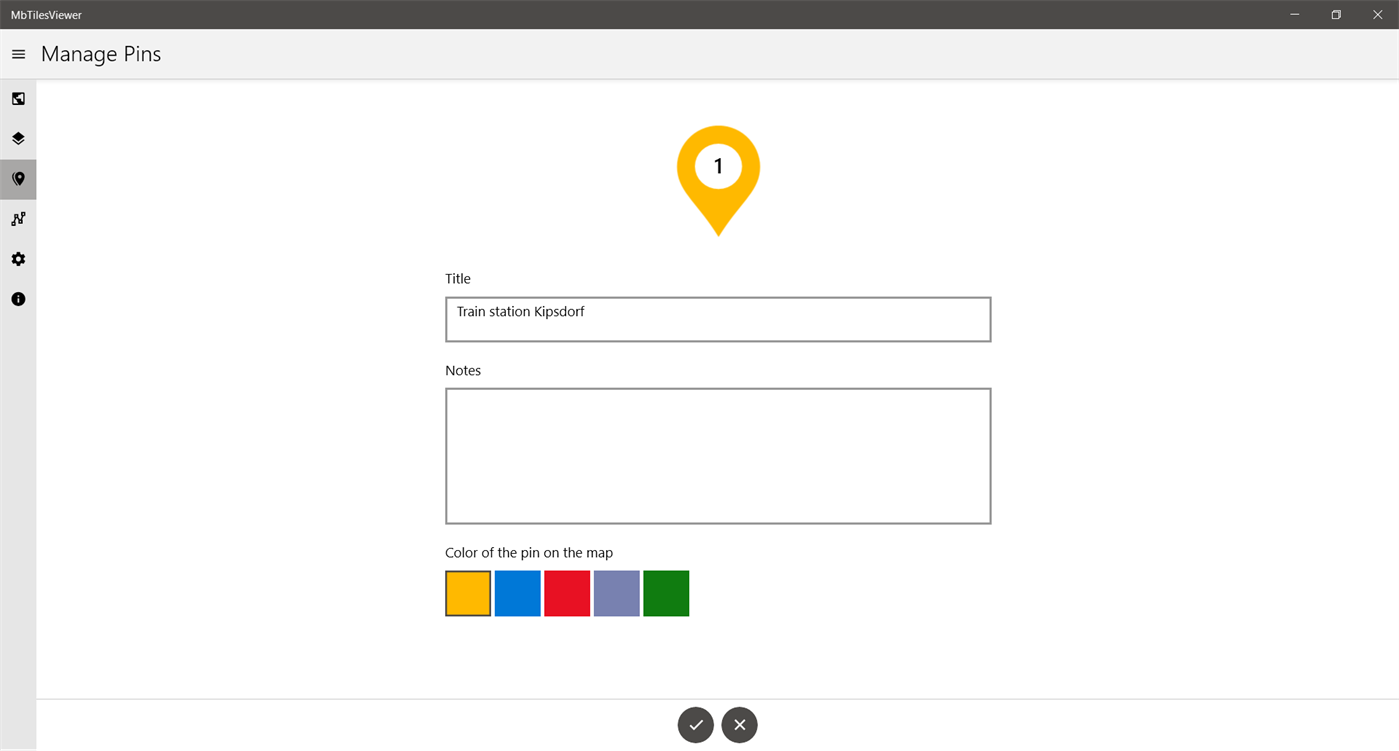Select the tracks/routes icon in the sidebar
Viewport: 1399px width, 751px height.
[18, 218]
